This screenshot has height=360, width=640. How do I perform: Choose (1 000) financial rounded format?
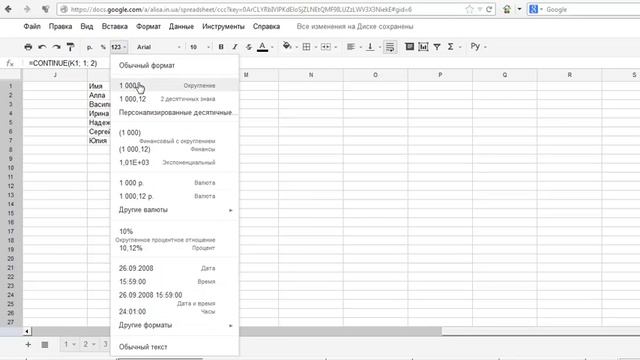point(175,136)
